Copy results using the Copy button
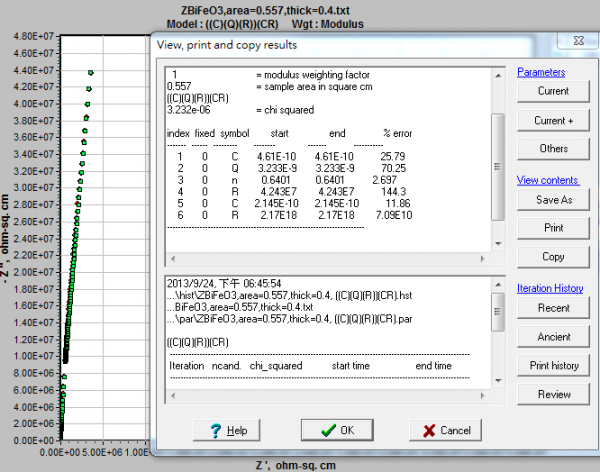Viewport: 600px width, 472px height. click(553, 257)
